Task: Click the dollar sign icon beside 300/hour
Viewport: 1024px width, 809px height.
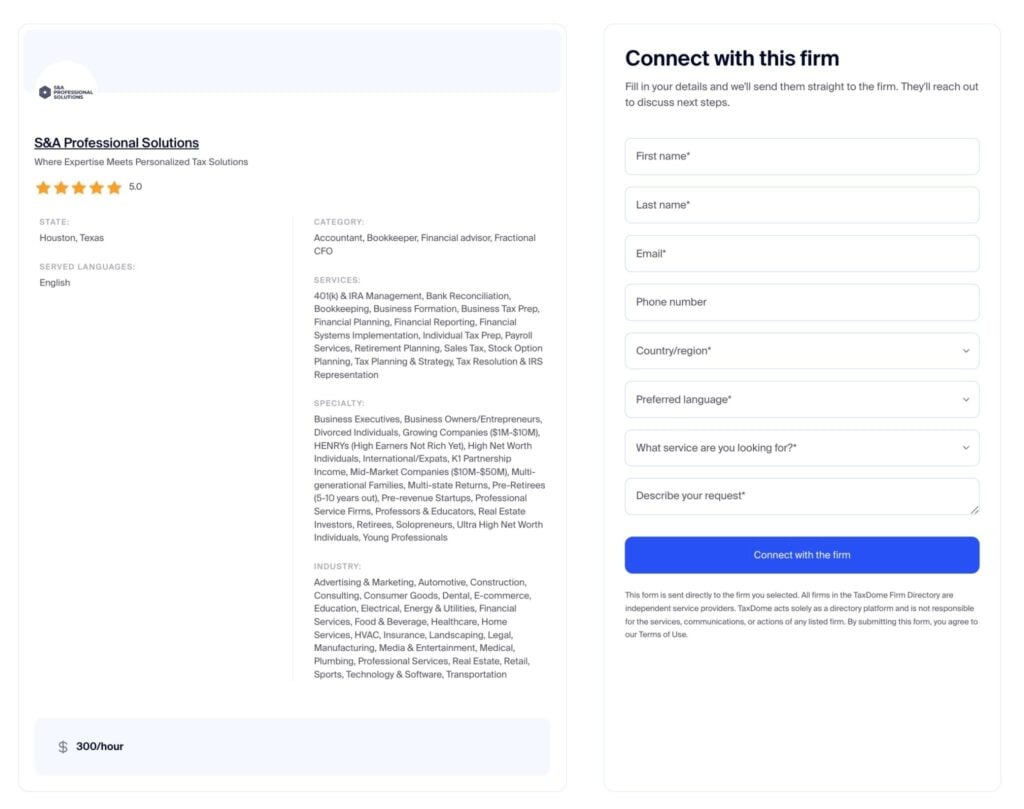Action: coord(63,746)
